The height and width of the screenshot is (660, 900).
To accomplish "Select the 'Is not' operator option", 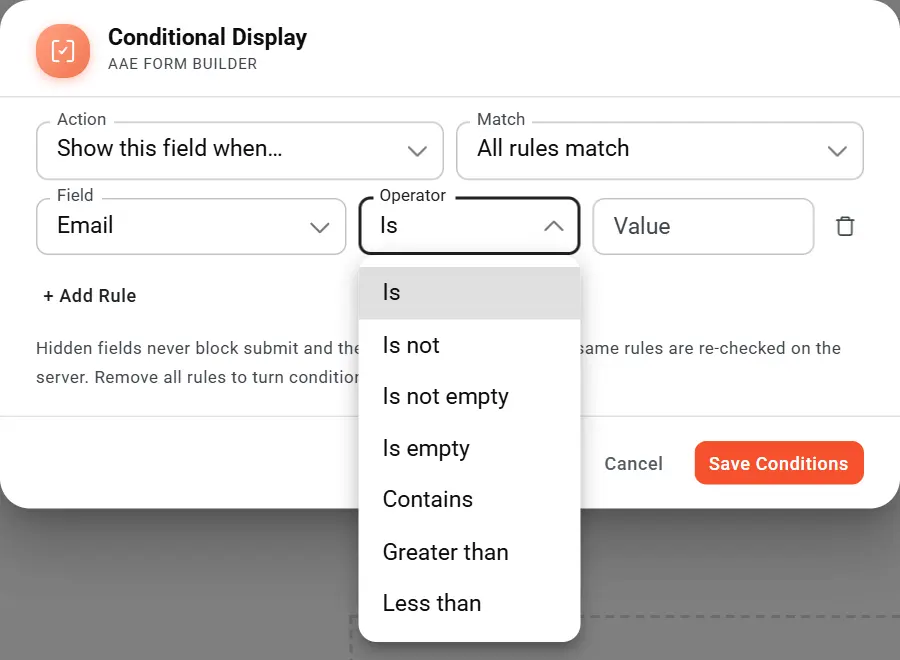I will 470,345.
